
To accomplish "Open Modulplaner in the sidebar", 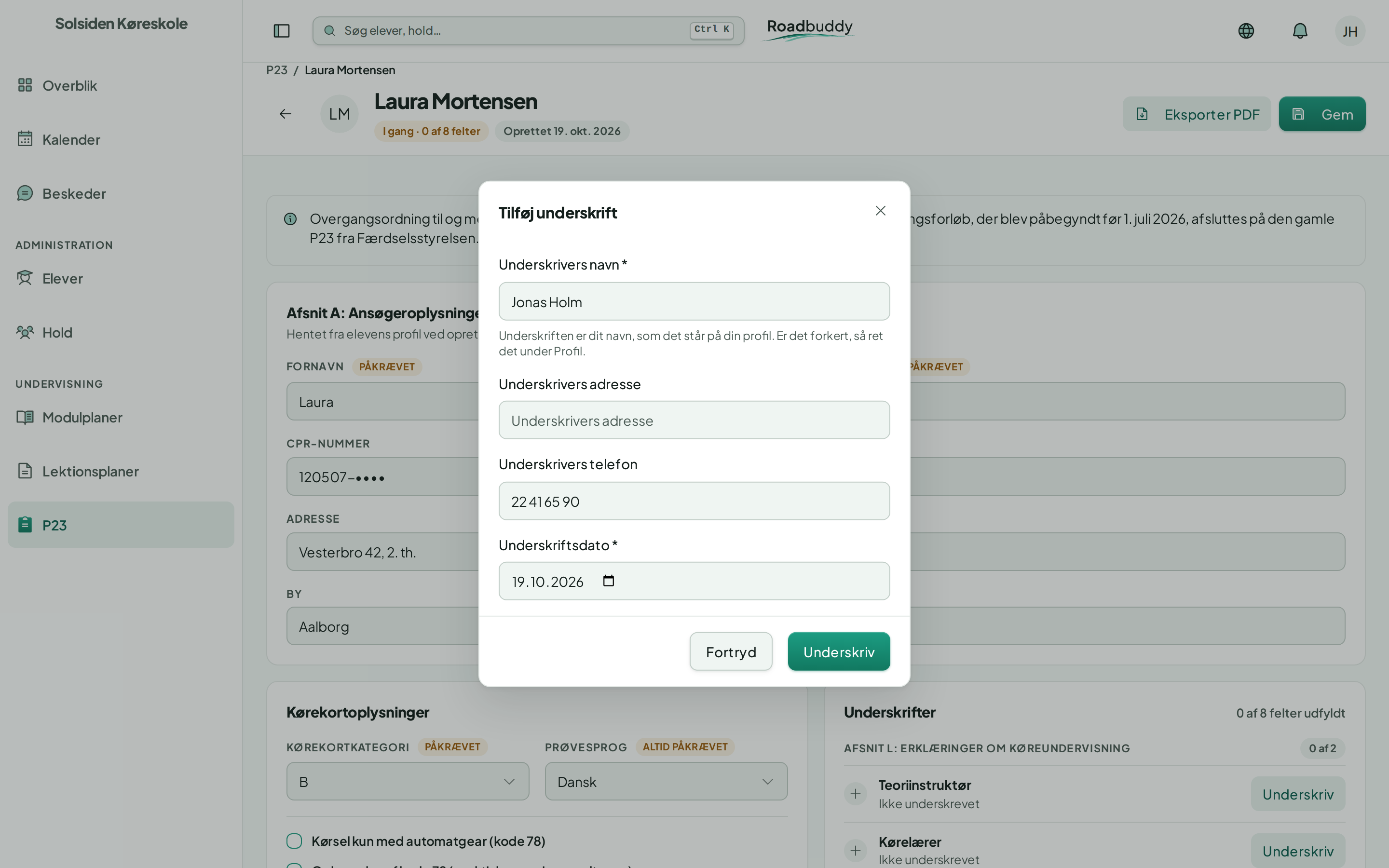I will (x=121, y=417).
